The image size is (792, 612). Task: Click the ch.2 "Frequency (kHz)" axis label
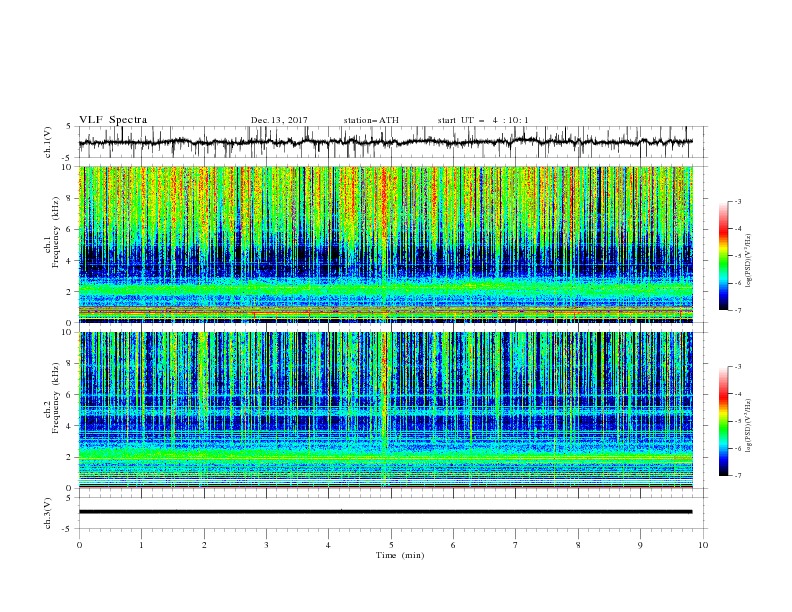[x=55, y=397]
